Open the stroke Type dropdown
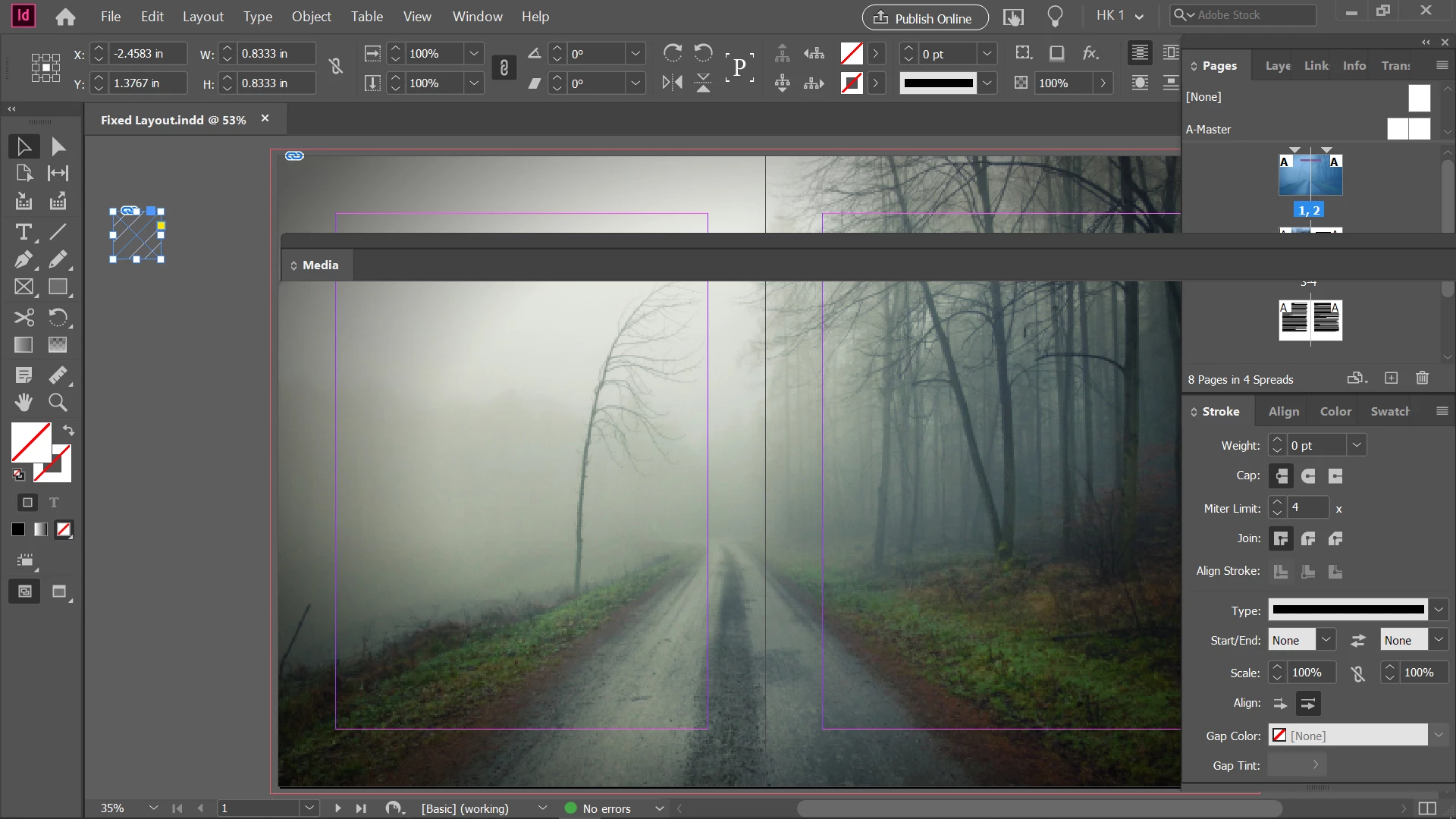This screenshot has height=819, width=1456. [x=1438, y=609]
